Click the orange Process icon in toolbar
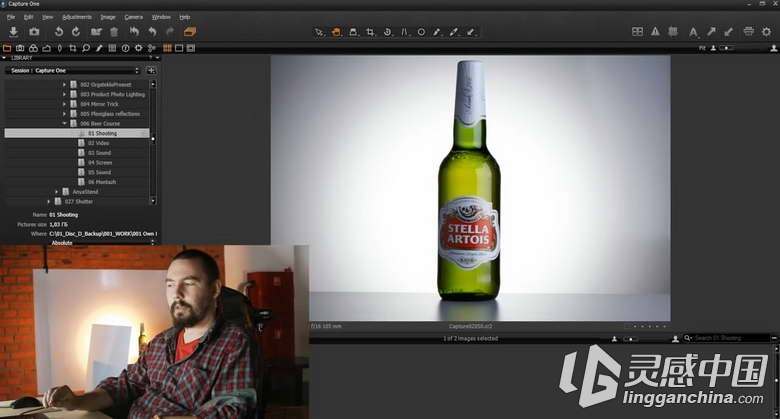This screenshot has height=419, width=780. pos(190,32)
